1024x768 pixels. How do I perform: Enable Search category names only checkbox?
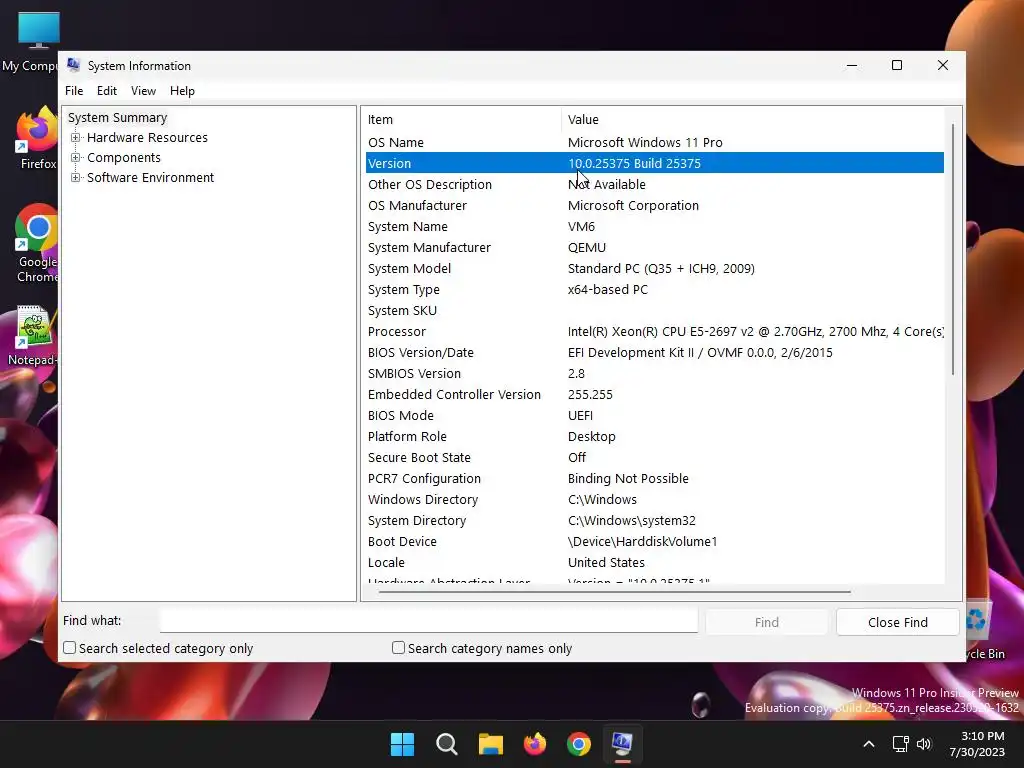(398, 648)
